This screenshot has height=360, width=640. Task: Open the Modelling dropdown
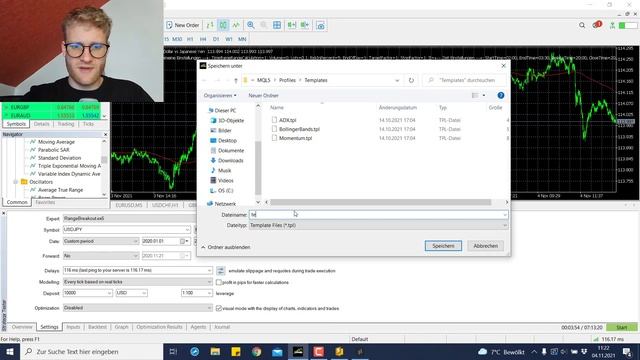pyautogui.click(x=138, y=282)
